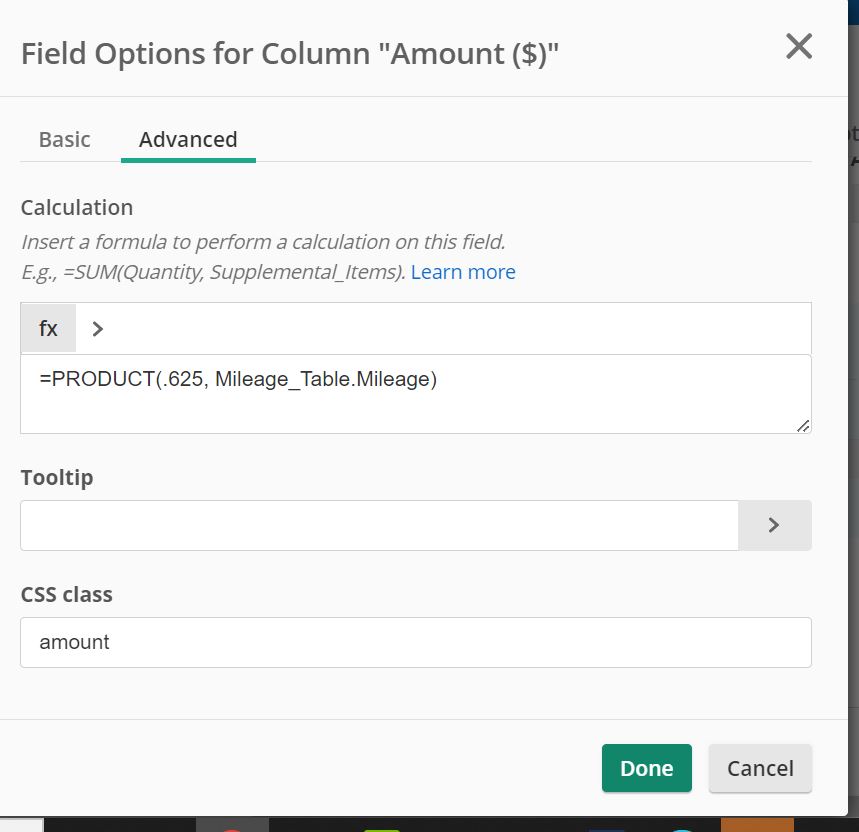Grab the formula box resize handle

[803, 426]
